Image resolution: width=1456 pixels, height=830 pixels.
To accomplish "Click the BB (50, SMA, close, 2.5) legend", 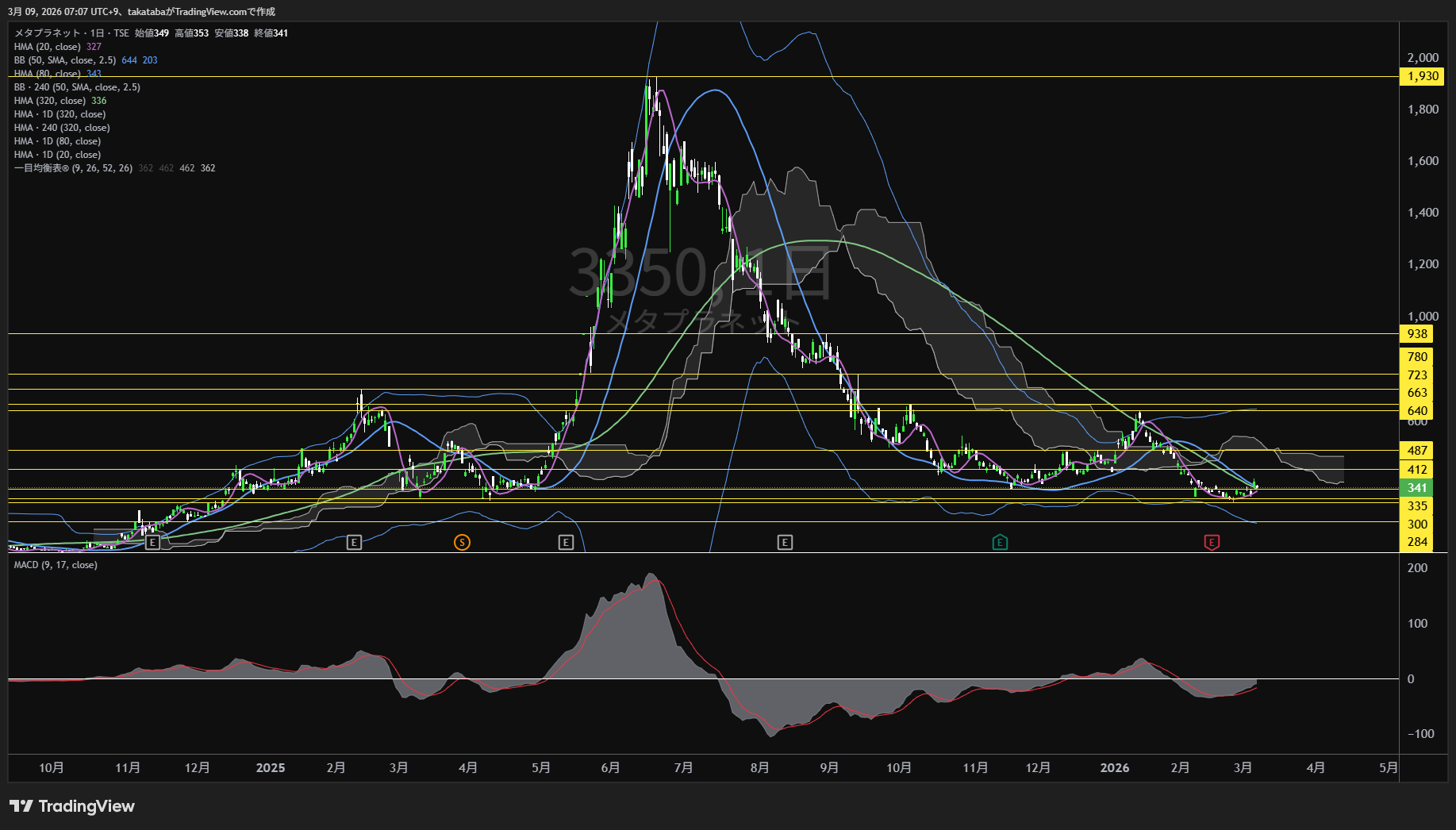I will [x=65, y=60].
